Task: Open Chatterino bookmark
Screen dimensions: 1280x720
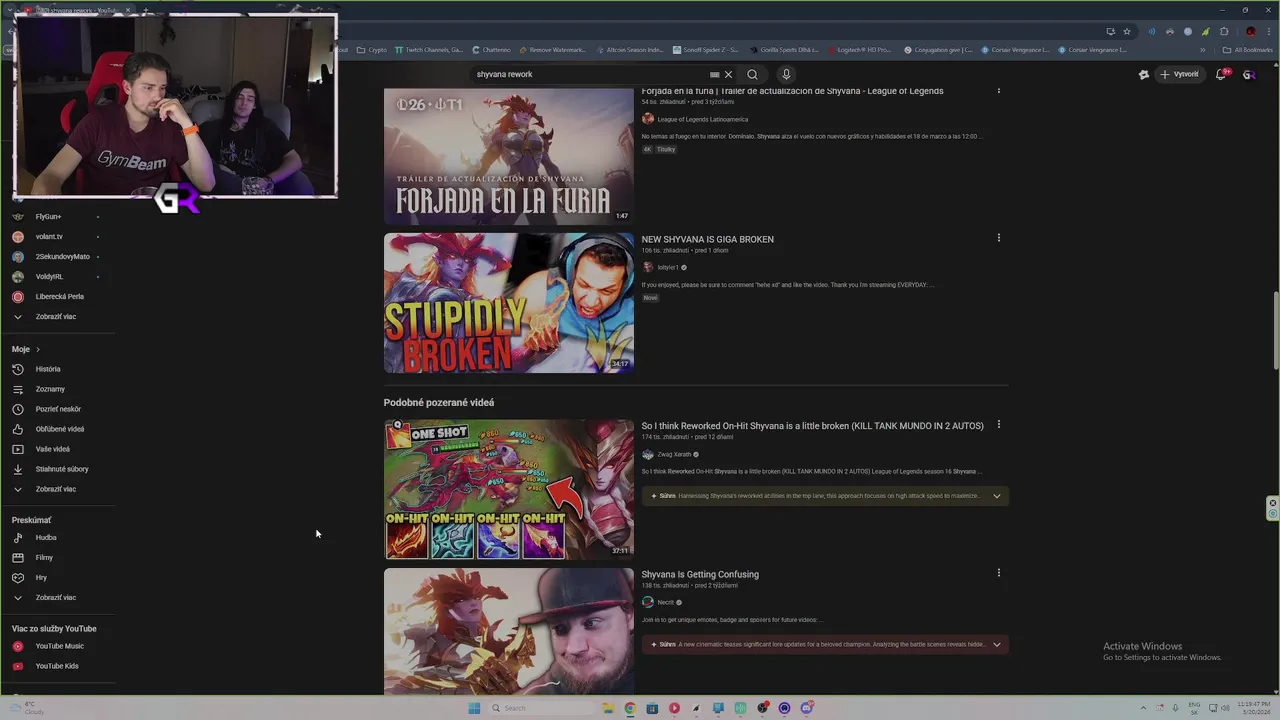Action: [x=490, y=50]
